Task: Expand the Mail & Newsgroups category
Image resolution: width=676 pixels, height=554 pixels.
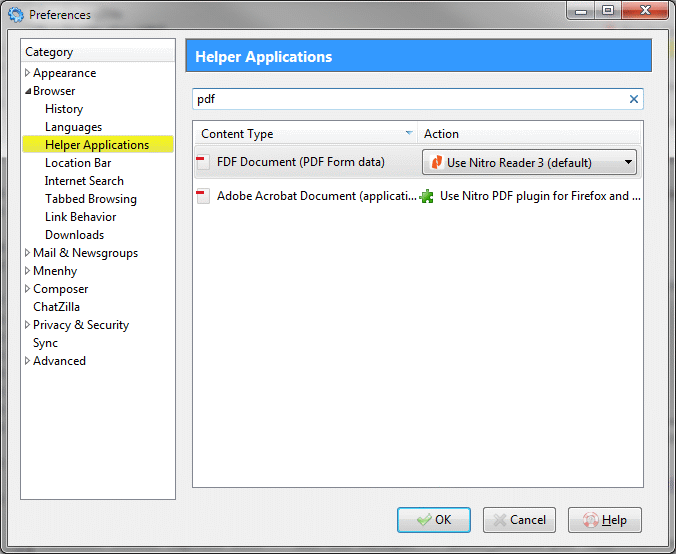Action: click(28, 253)
